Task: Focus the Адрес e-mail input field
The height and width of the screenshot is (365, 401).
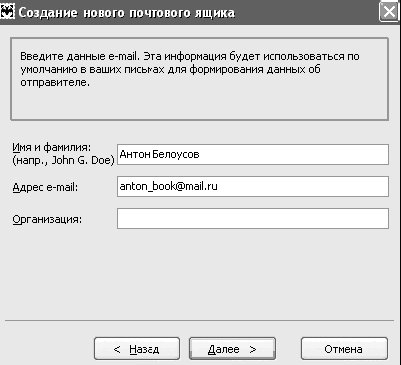Action: click(x=253, y=186)
